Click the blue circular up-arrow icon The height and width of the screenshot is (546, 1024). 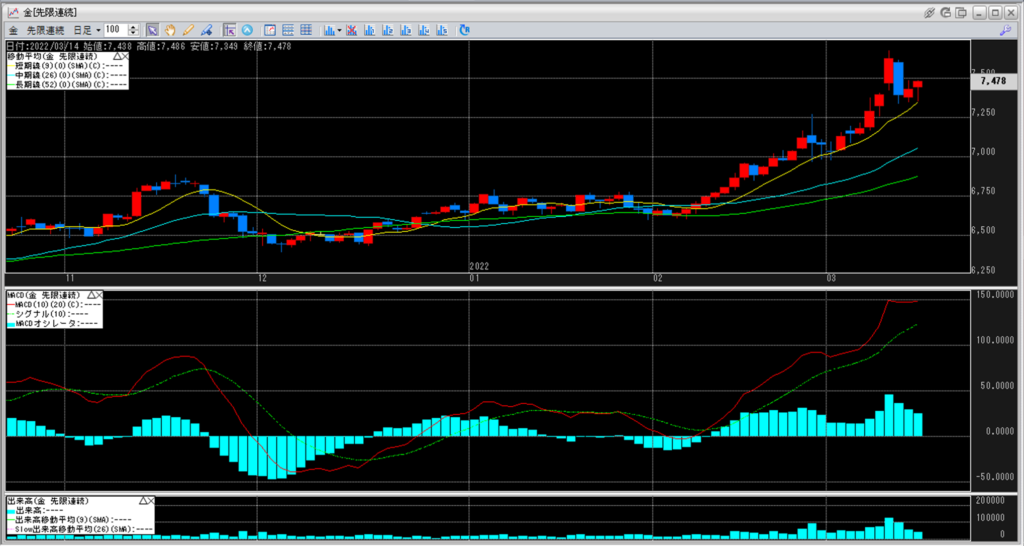coord(247,30)
